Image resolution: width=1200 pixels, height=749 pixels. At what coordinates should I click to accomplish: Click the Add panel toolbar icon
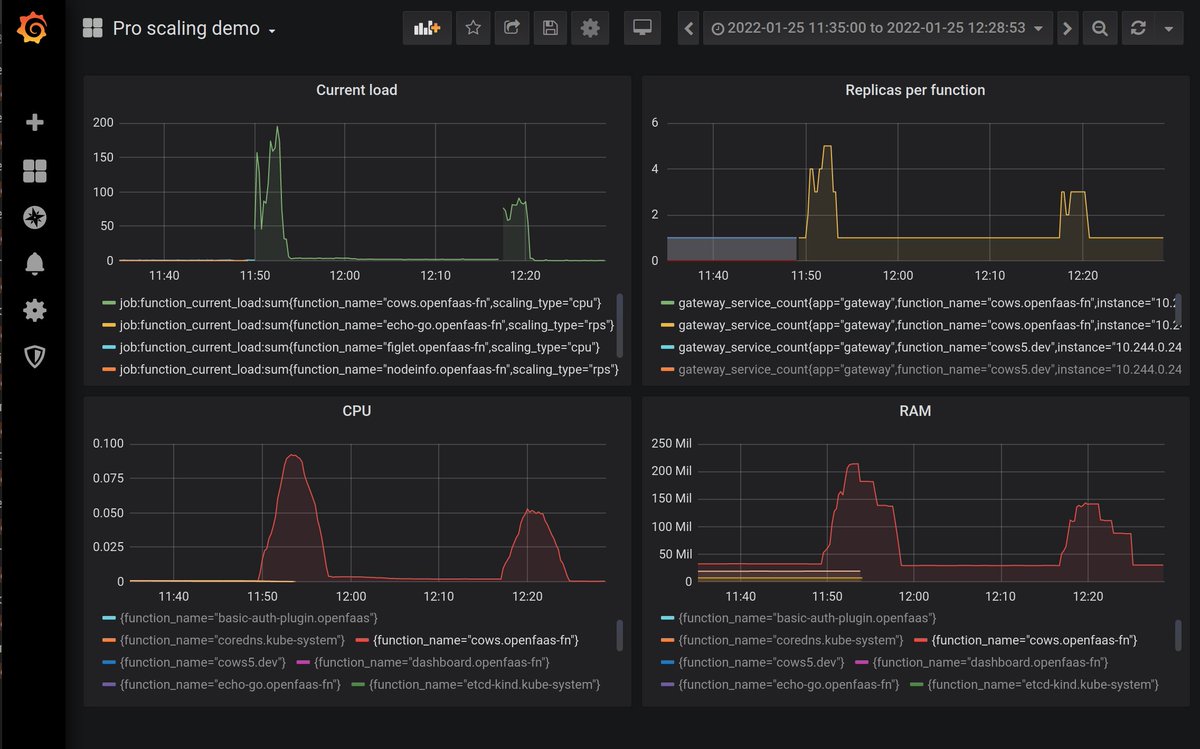tap(427, 28)
